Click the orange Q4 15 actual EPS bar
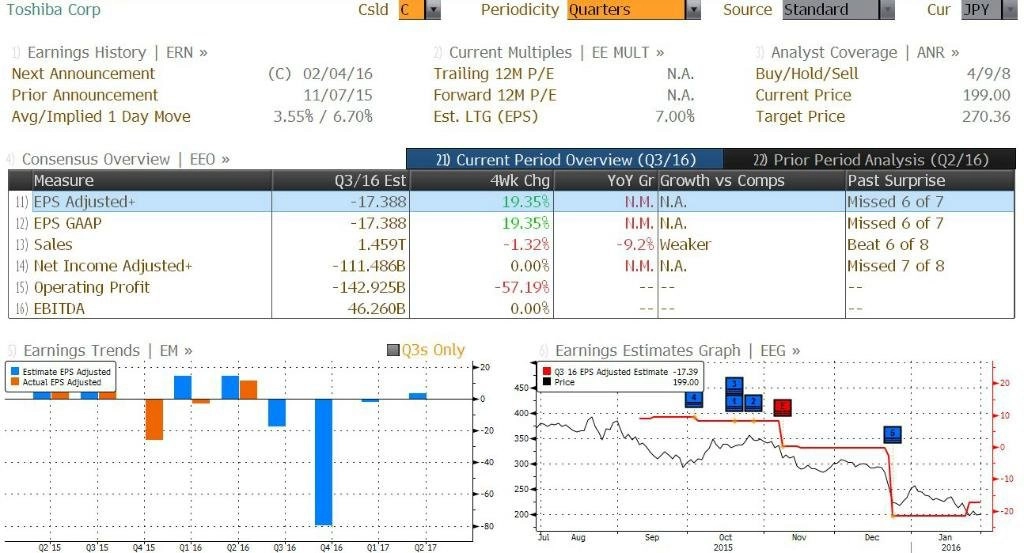Image resolution: width=1024 pixels, height=553 pixels. pyautogui.click(x=154, y=419)
